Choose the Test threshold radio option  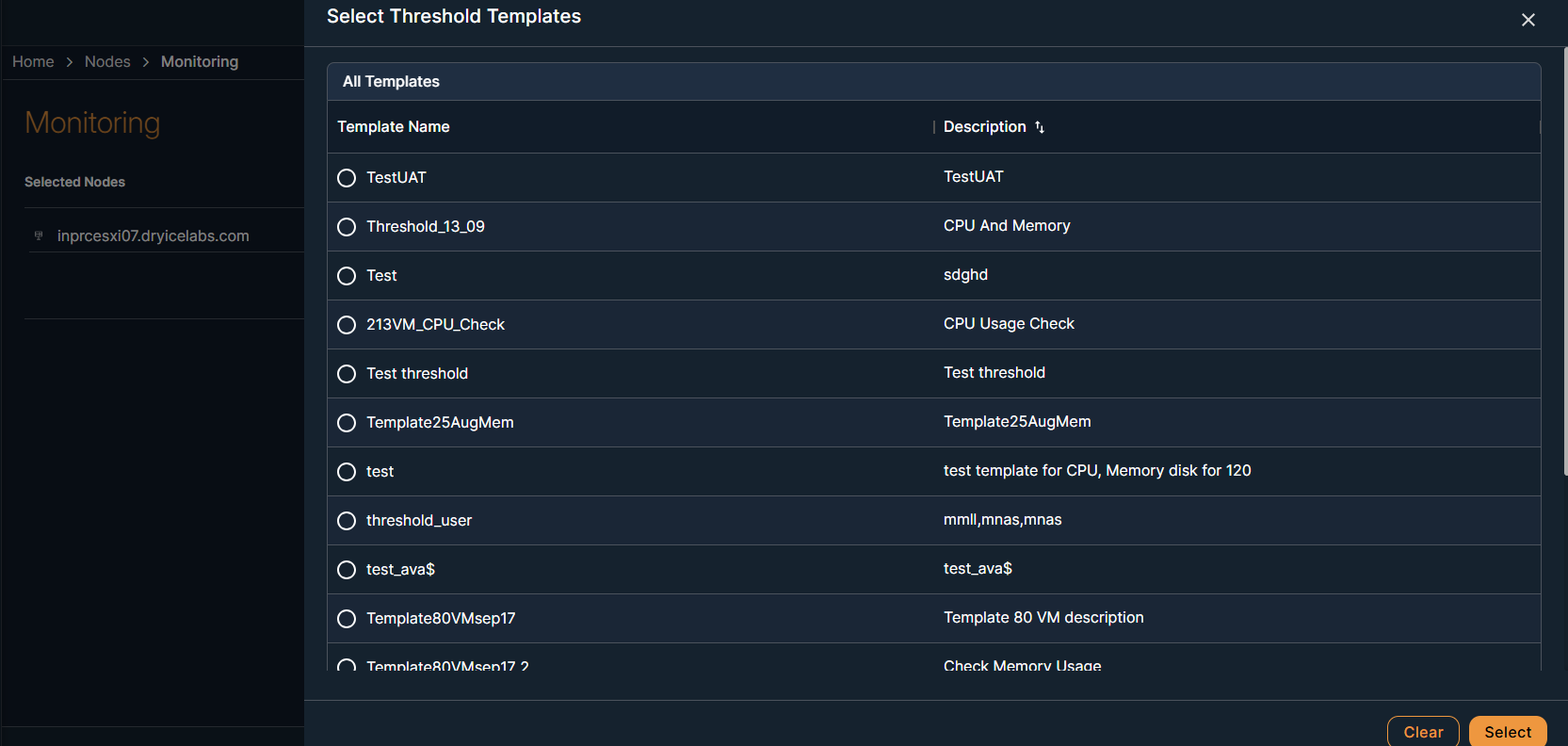(x=347, y=374)
